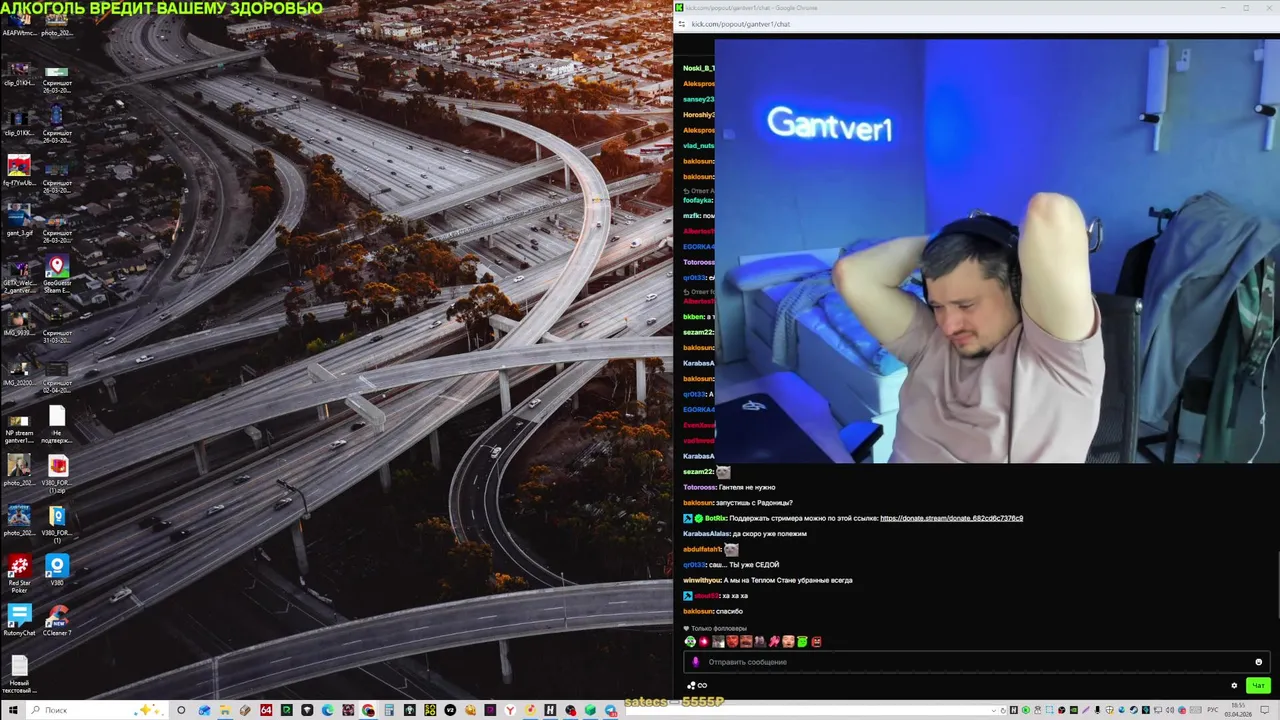This screenshot has width=1280, height=720.
Task: Select the GeoGuessr Steam Edition desktop icon
Action: pos(57,275)
